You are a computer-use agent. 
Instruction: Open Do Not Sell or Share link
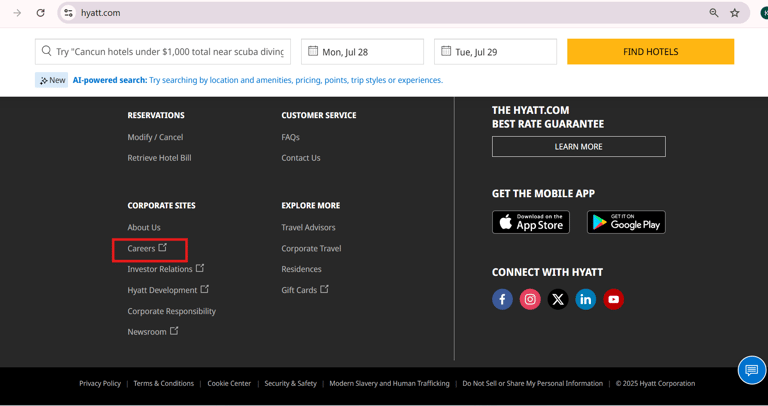click(x=532, y=383)
